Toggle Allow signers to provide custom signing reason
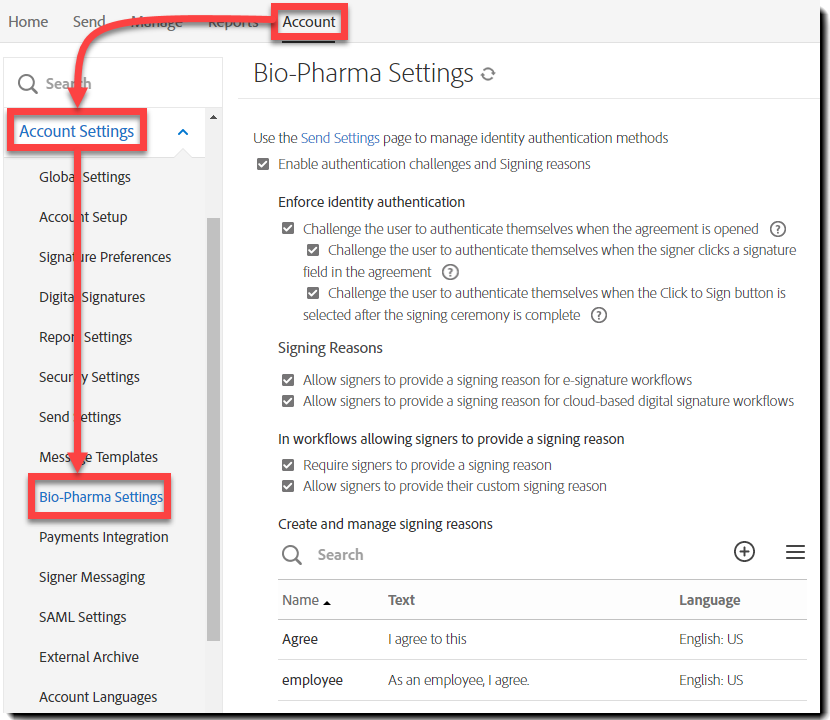The height and width of the screenshot is (720, 830). coord(288,486)
